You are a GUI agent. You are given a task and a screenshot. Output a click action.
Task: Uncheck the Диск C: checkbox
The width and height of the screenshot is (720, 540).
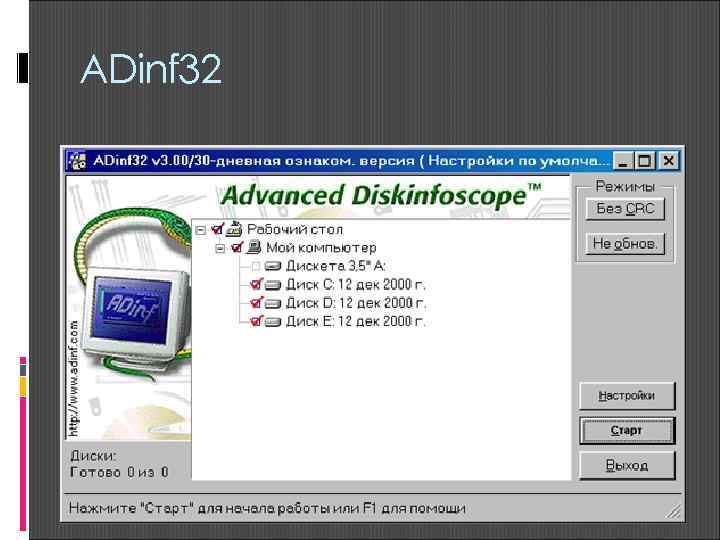256,285
